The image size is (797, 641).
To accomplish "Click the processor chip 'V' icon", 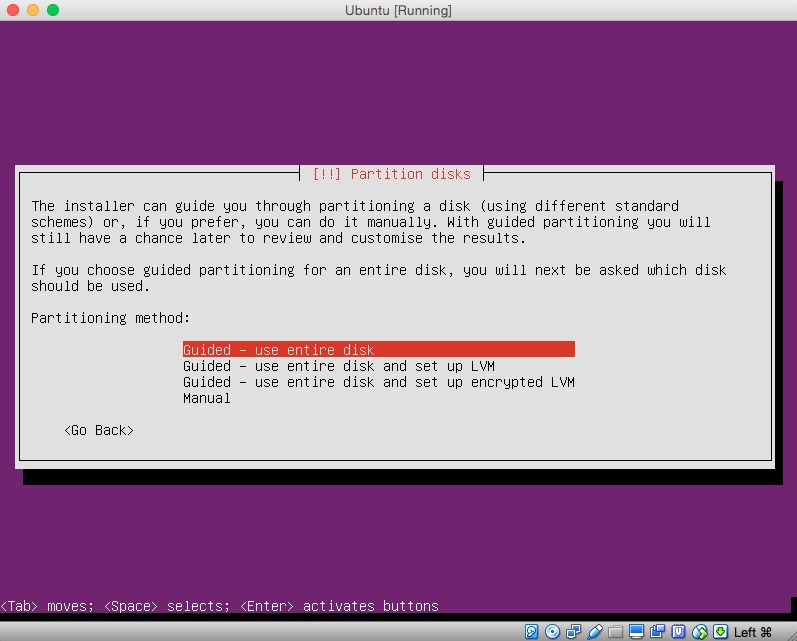I will [678, 632].
